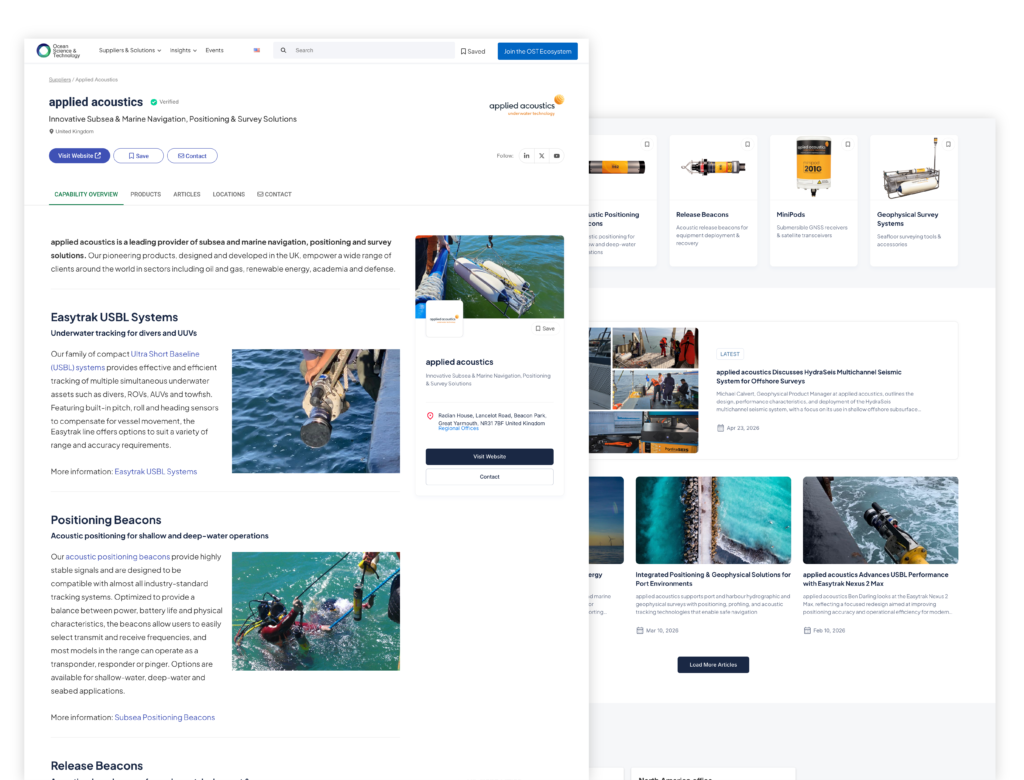
Task: Click the applied acoustics logo thumbnail in the sidebar
Action: click(x=444, y=319)
